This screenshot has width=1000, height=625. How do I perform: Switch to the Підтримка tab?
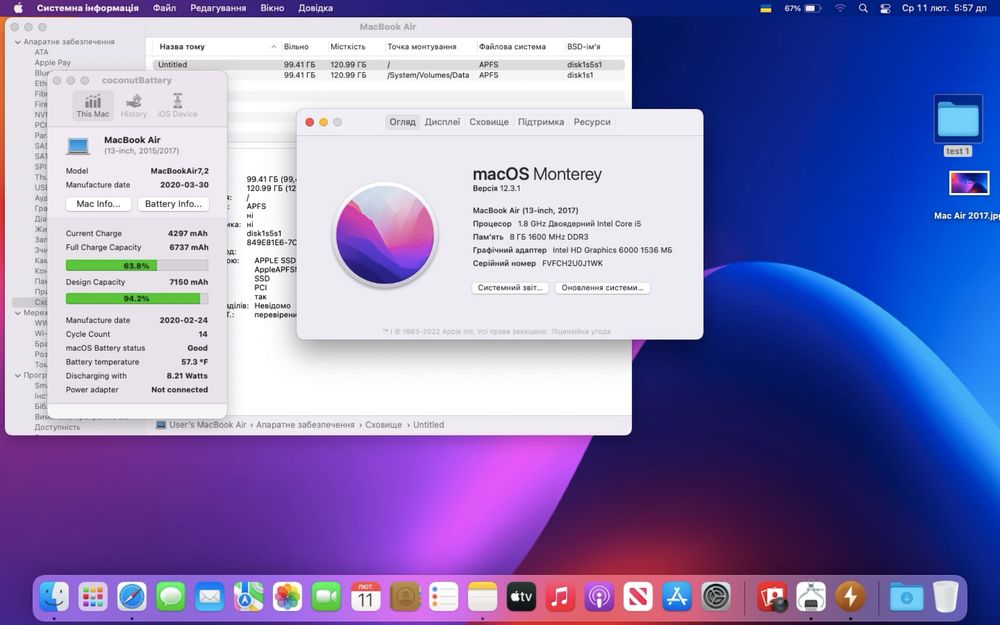click(x=541, y=122)
